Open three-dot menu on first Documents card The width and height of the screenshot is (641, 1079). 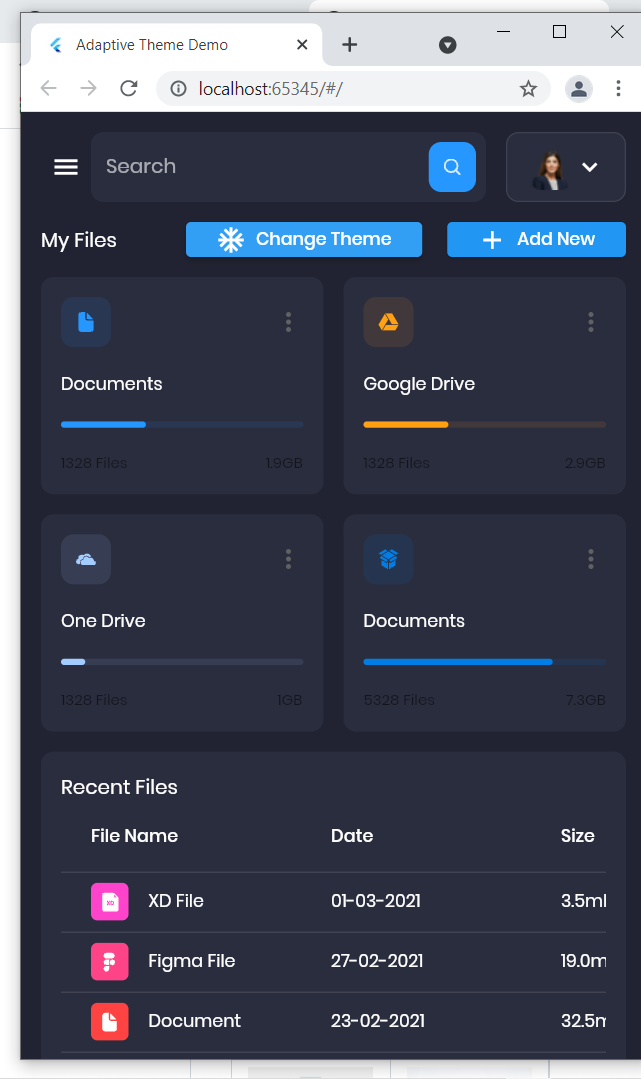click(288, 322)
